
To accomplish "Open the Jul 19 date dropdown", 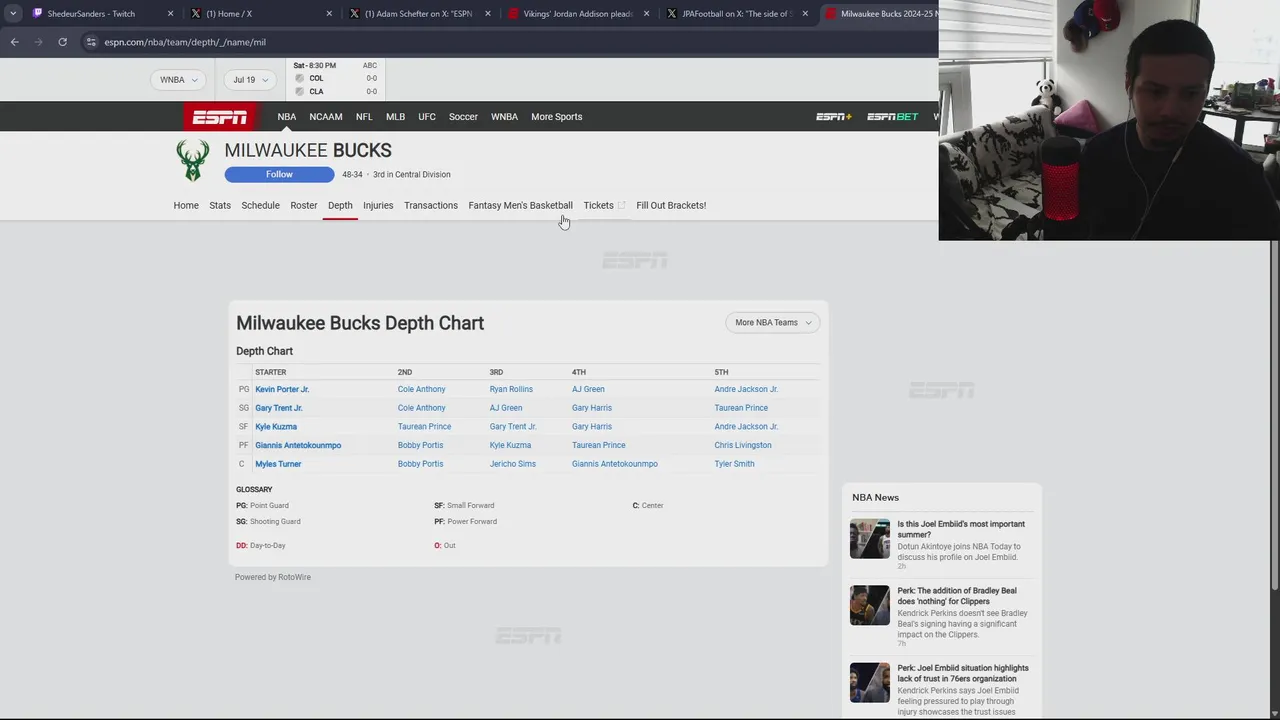I will click(250, 80).
